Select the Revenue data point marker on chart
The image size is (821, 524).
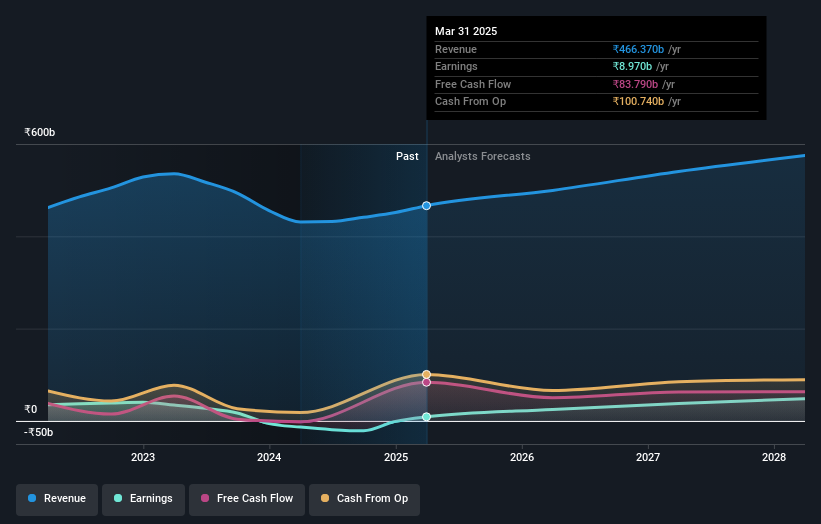[x=427, y=206]
